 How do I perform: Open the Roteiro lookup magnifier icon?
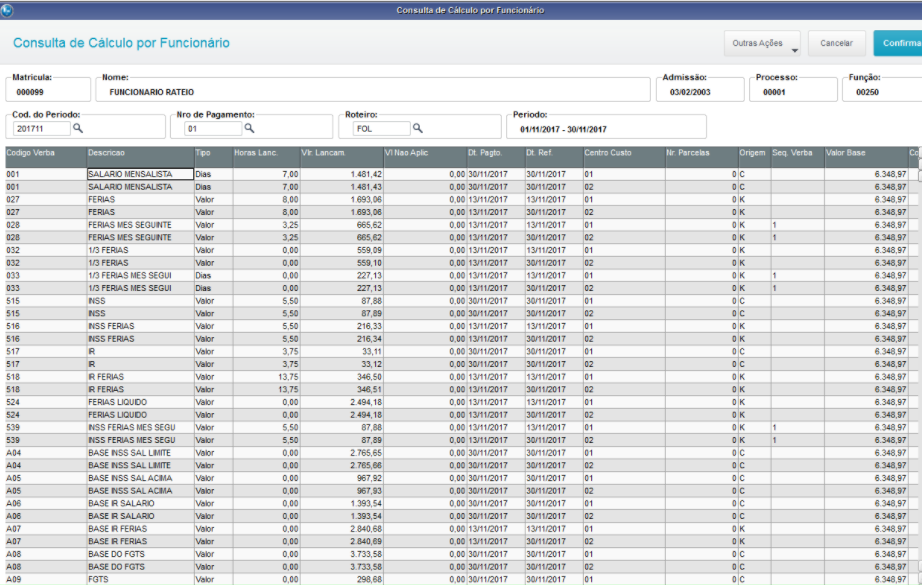[417, 128]
